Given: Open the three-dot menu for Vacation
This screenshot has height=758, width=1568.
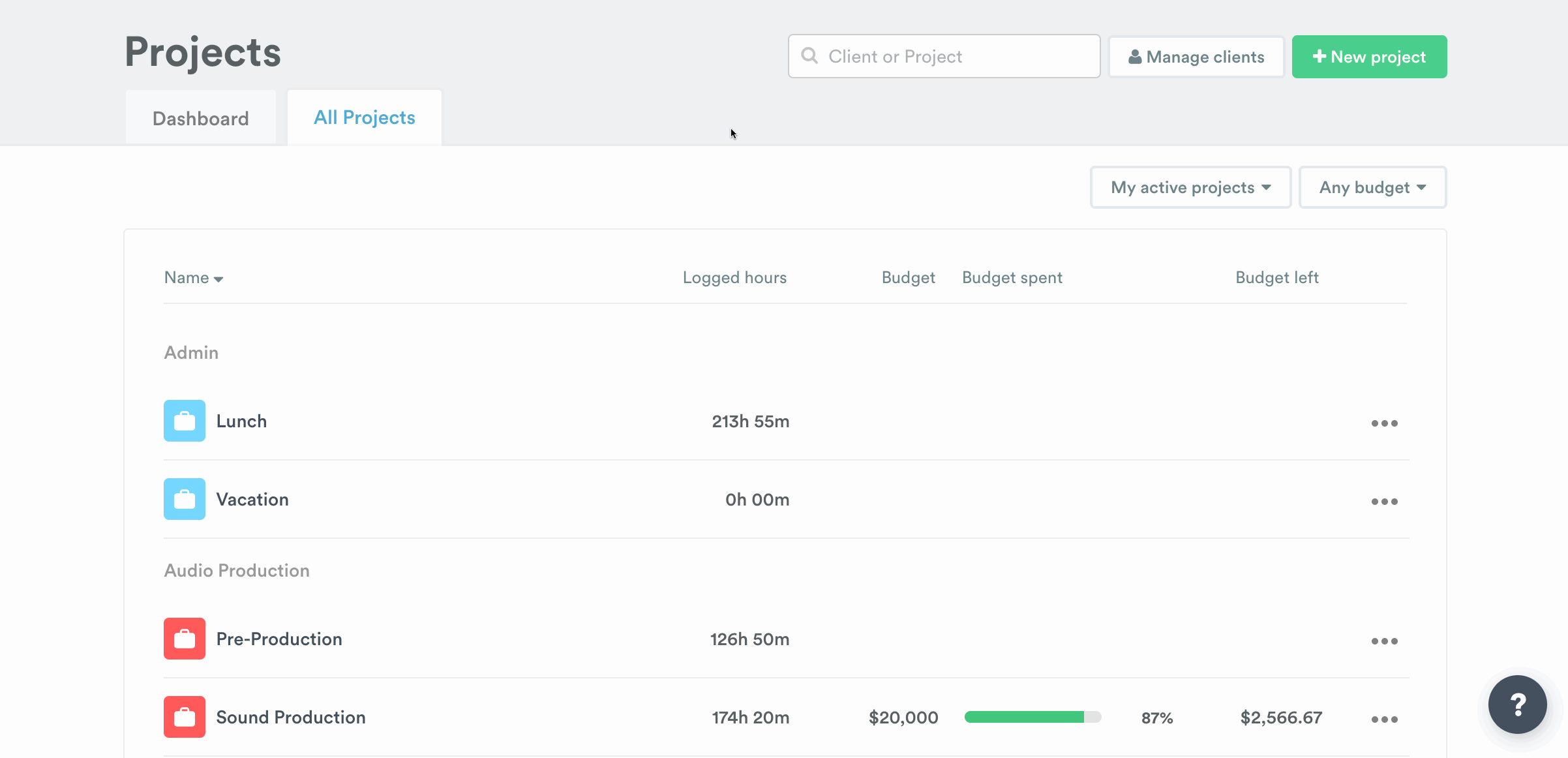Looking at the screenshot, I should (1384, 502).
